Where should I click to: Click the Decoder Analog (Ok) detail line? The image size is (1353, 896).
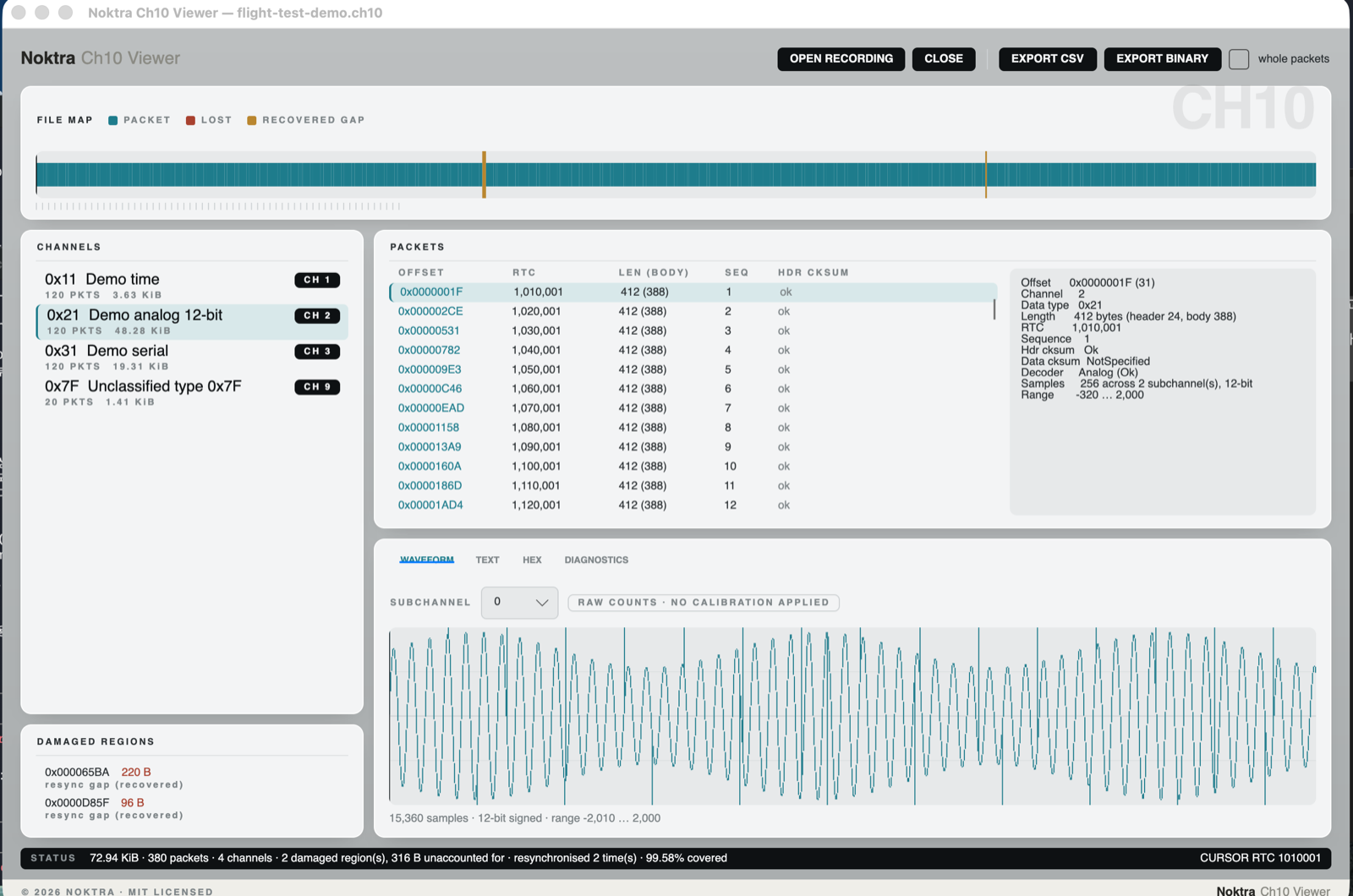point(1079,373)
